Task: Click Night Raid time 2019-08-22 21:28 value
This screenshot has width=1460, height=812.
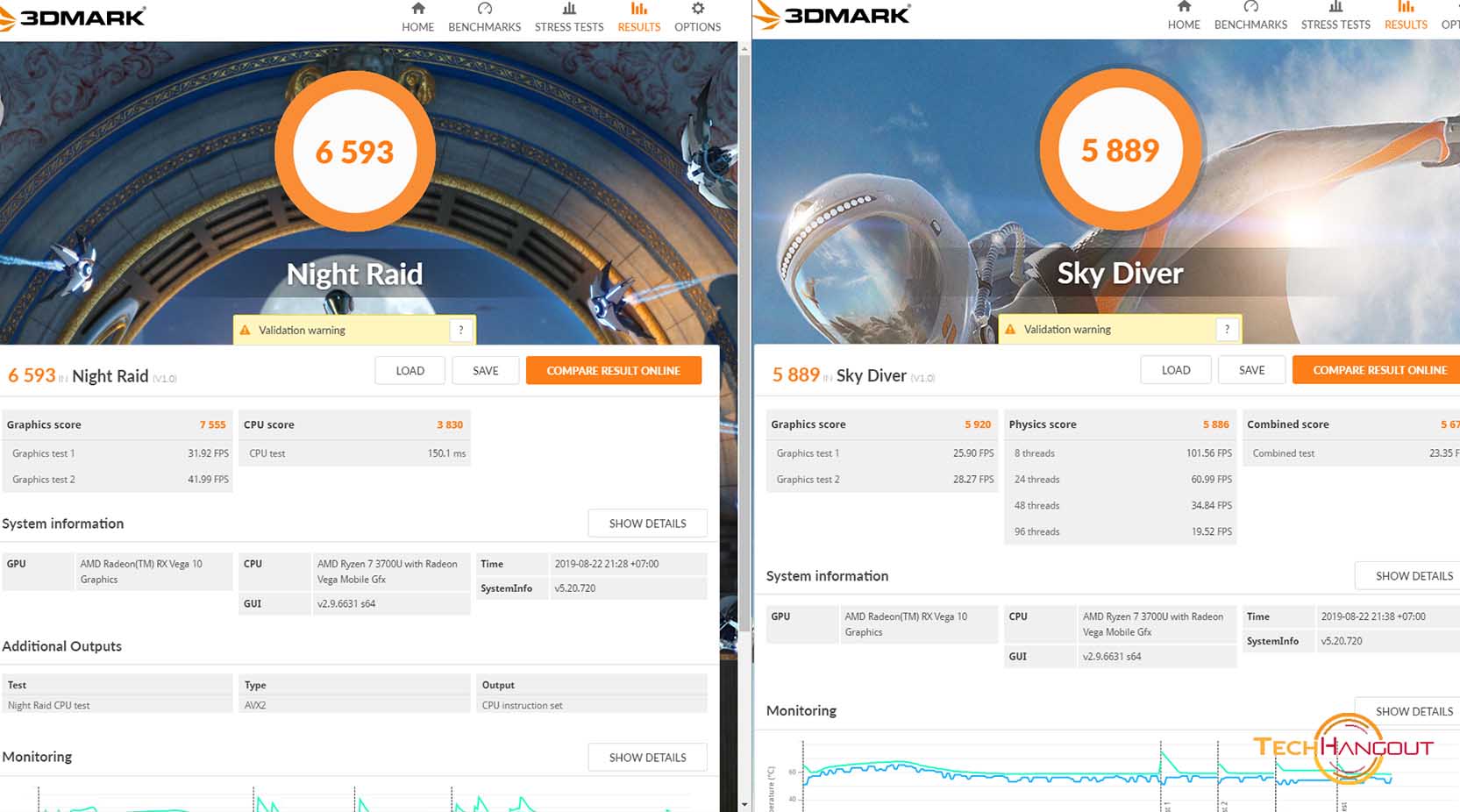Action: tap(606, 564)
